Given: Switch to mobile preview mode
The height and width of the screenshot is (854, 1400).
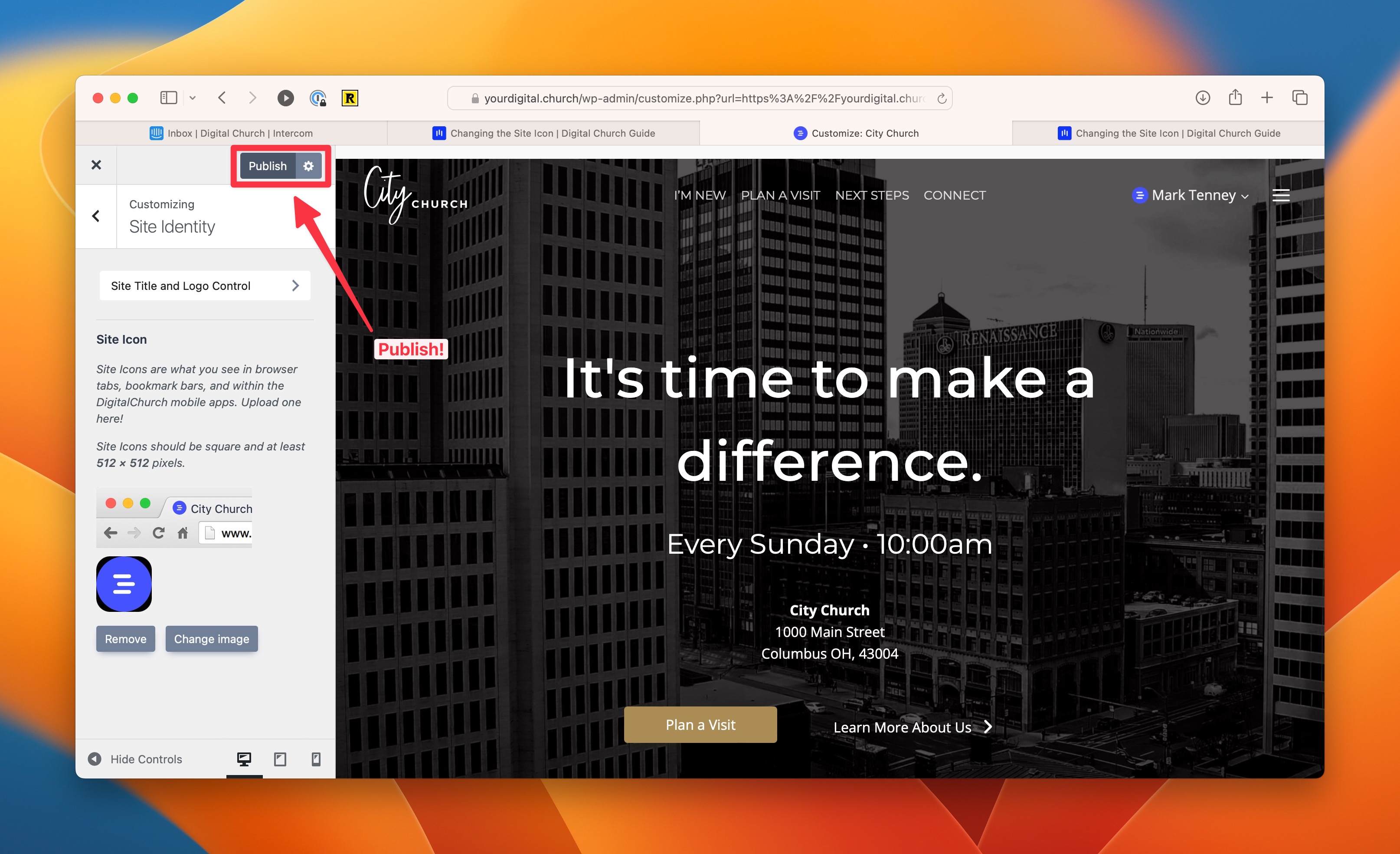Looking at the screenshot, I should 316,759.
